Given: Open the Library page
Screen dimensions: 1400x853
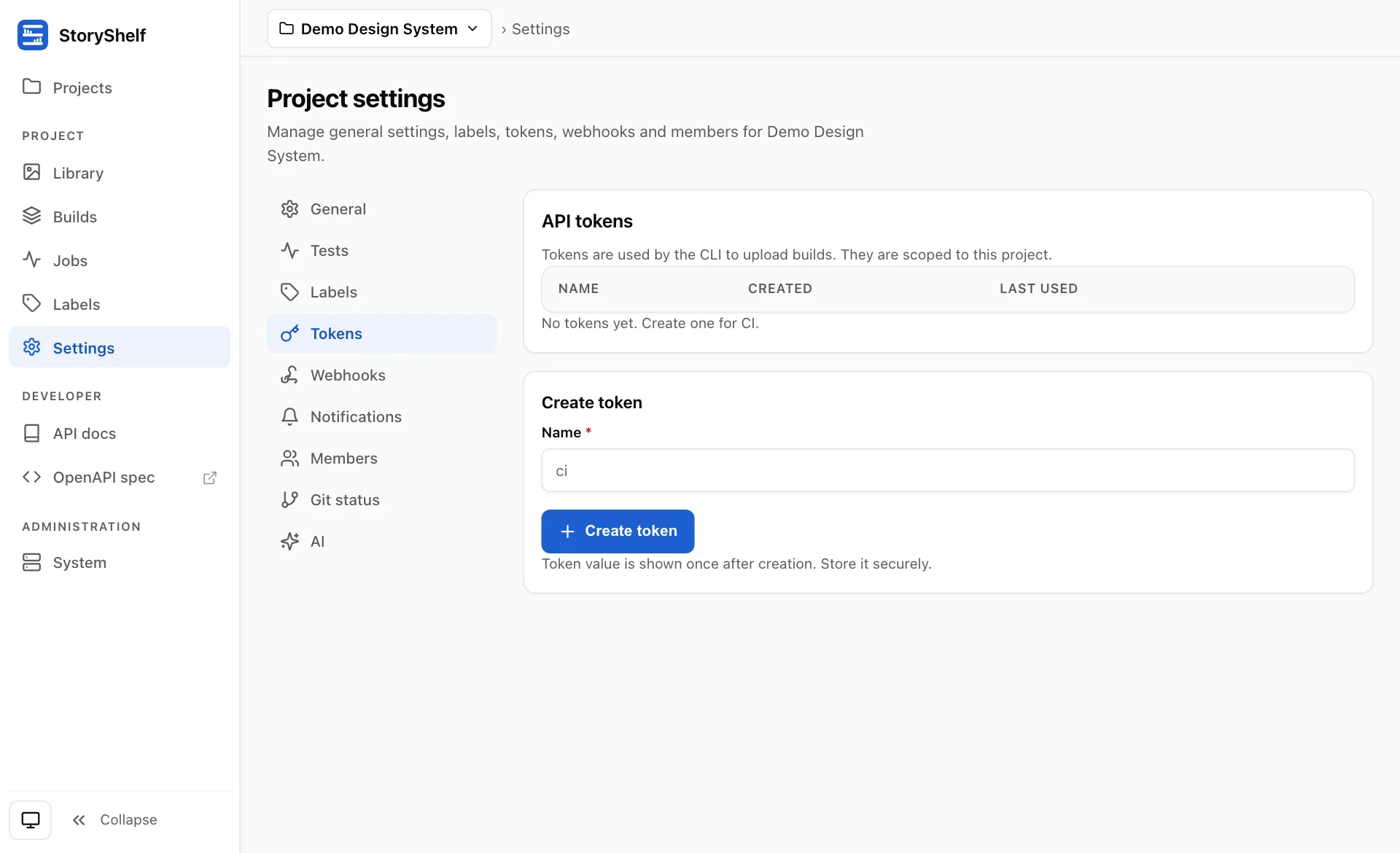Looking at the screenshot, I should pyautogui.click(x=120, y=173).
